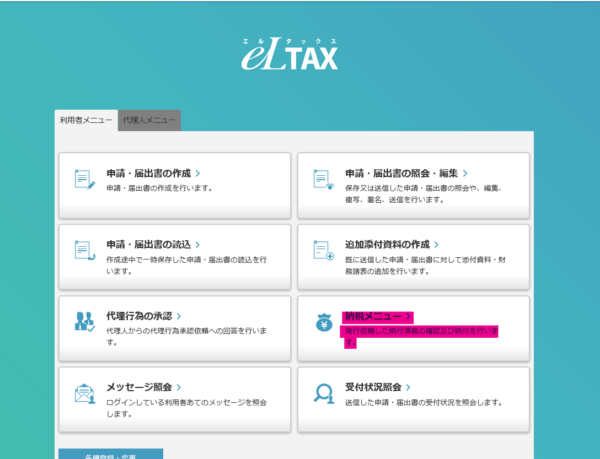The height and width of the screenshot is (459, 600).
Task: Click chevron next to メッセージ照会
Action: [x=179, y=387]
